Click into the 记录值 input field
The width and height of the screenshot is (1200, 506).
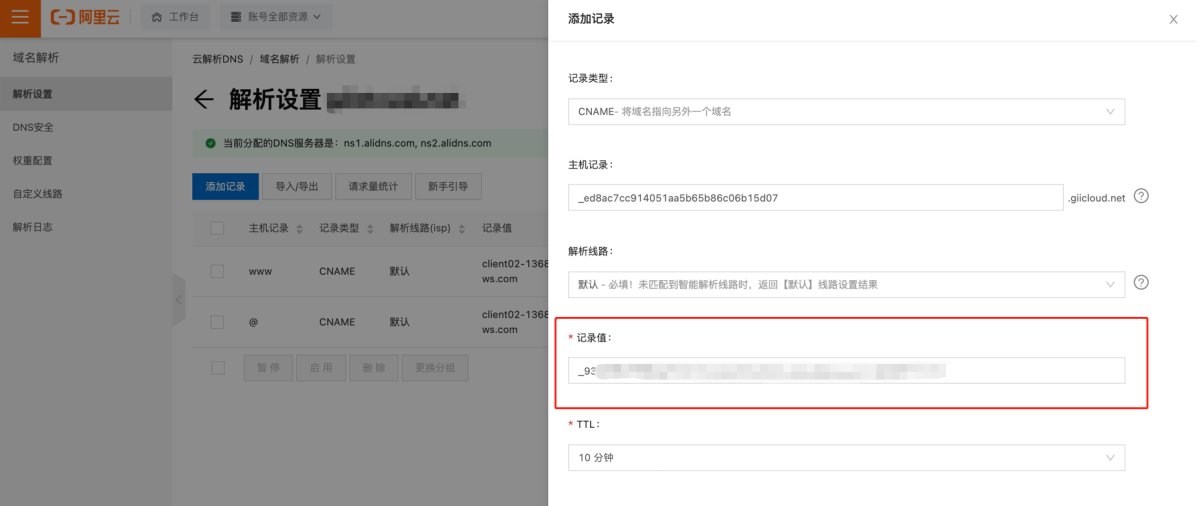[x=846, y=370]
